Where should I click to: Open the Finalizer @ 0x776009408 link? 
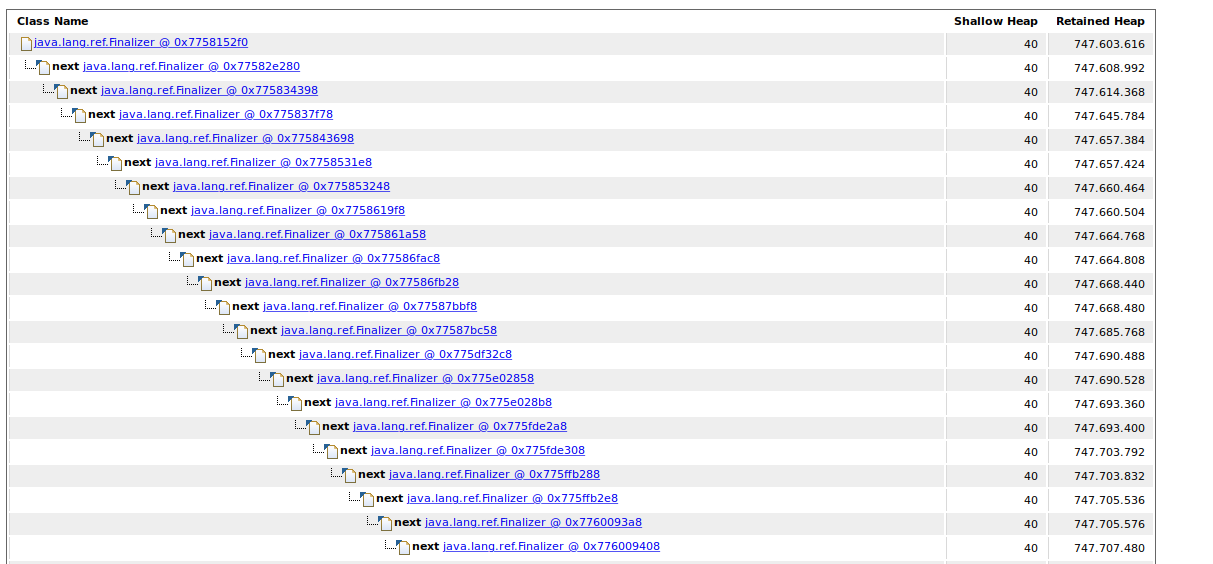[551, 546]
